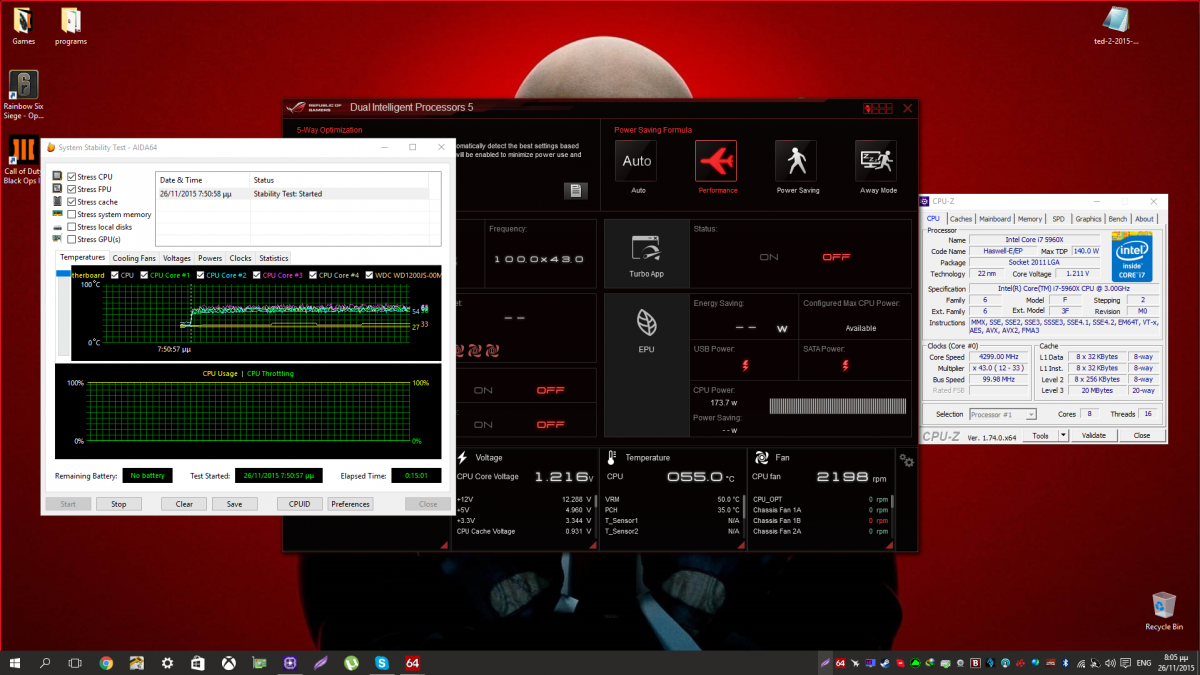Viewport: 1200px width, 675px height.
Task: Switch to the Voltages tab in AIDA64
Action: tap(177, 258)
